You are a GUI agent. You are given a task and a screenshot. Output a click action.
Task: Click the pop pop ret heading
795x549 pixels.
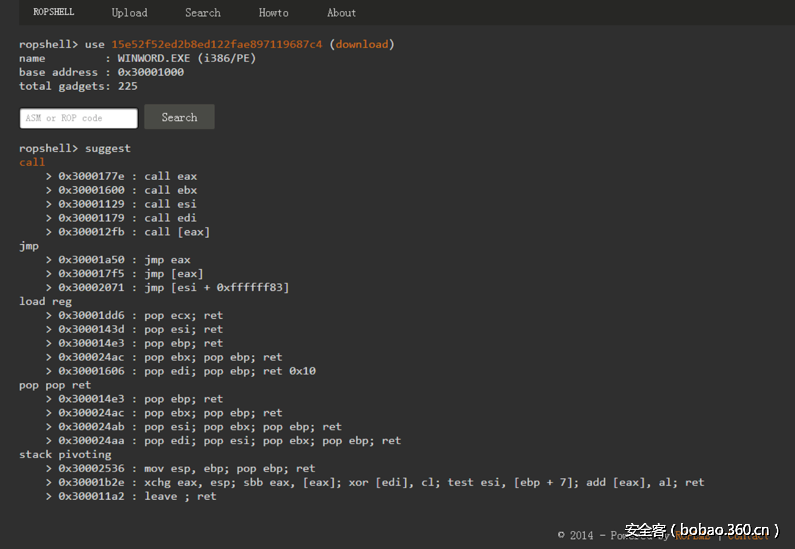tap(55, 384)
